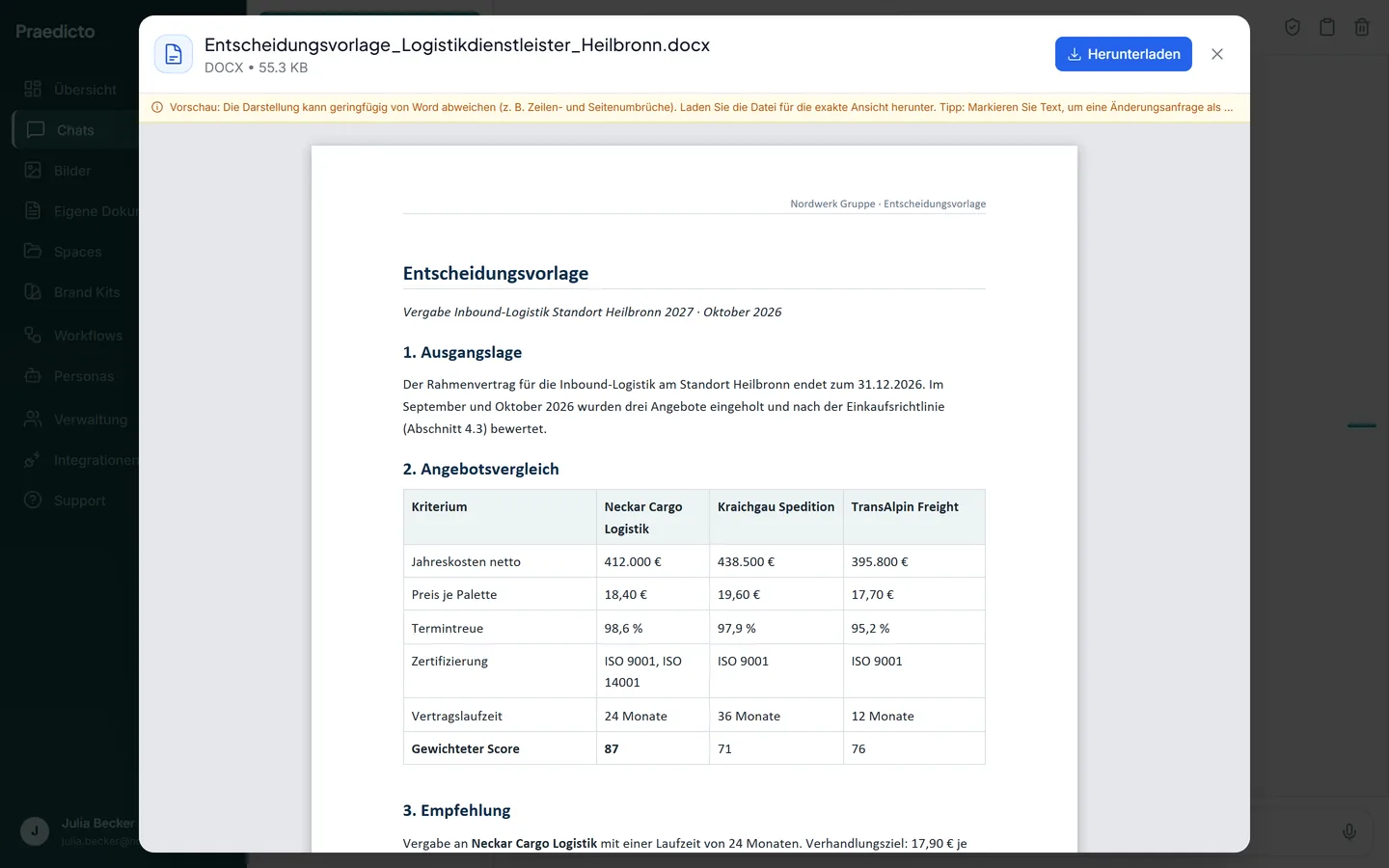
Task: Click the microphone icon in chat input
Action: [x=1349, y=831]
